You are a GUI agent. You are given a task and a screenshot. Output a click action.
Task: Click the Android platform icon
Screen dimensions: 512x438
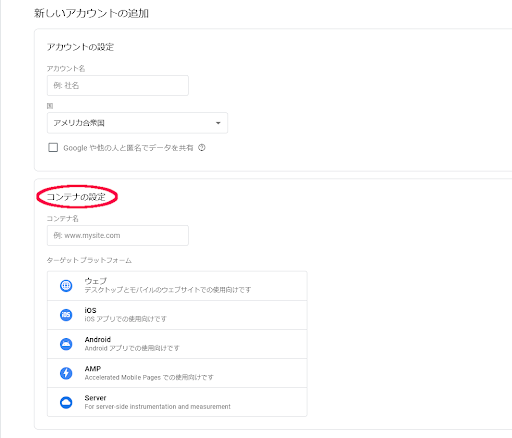[66, 344]
